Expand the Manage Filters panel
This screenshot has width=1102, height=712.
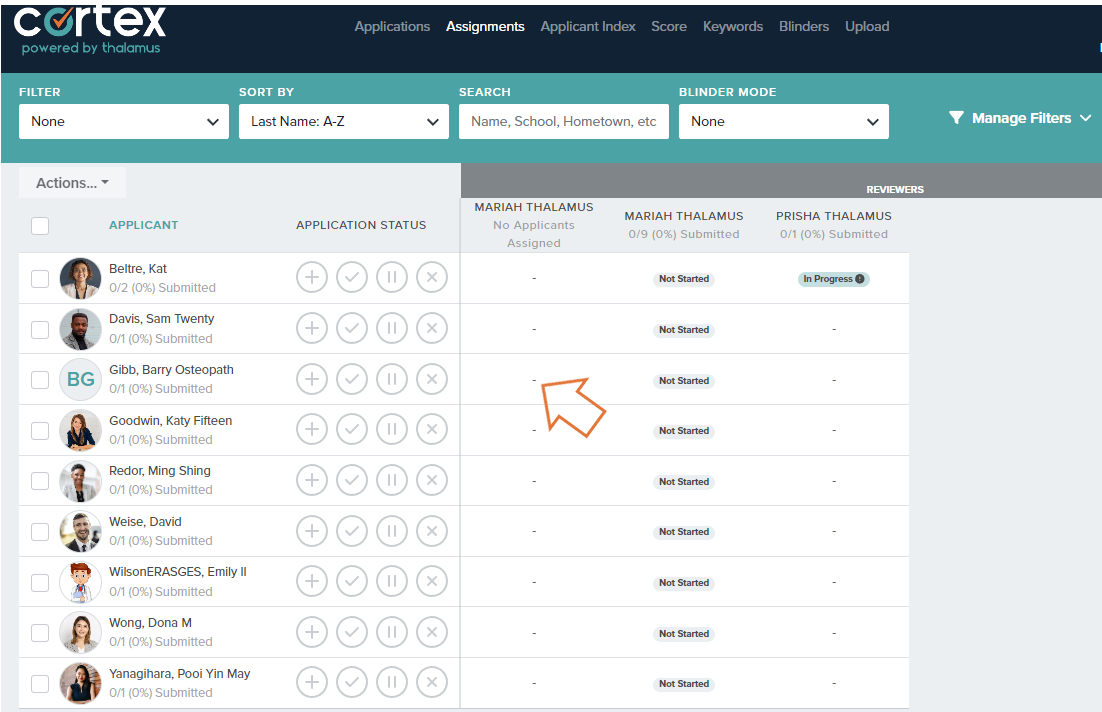pyautogui.click(x=1020, y=117)
